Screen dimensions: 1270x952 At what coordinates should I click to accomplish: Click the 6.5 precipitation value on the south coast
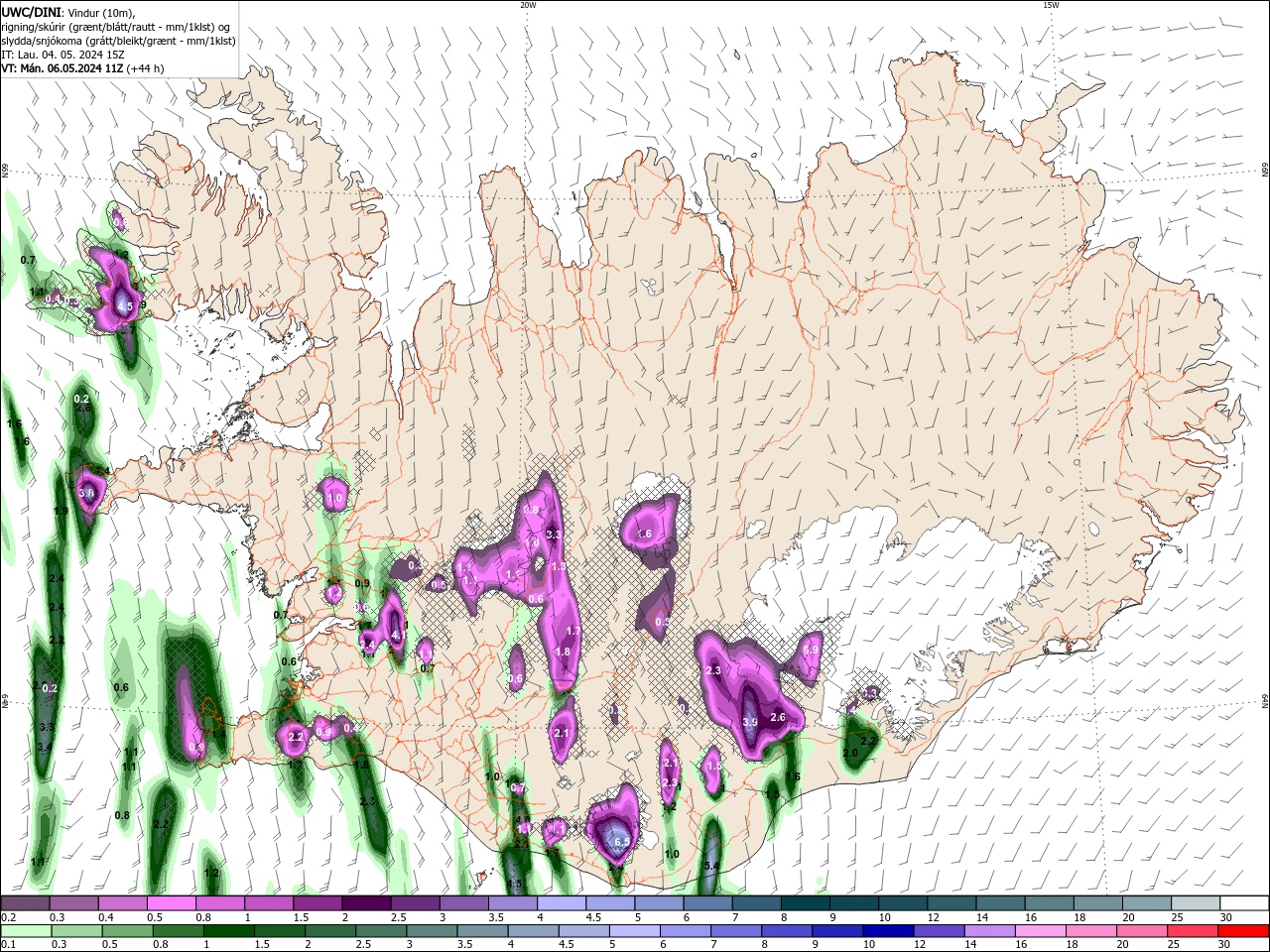pos(622,842)
